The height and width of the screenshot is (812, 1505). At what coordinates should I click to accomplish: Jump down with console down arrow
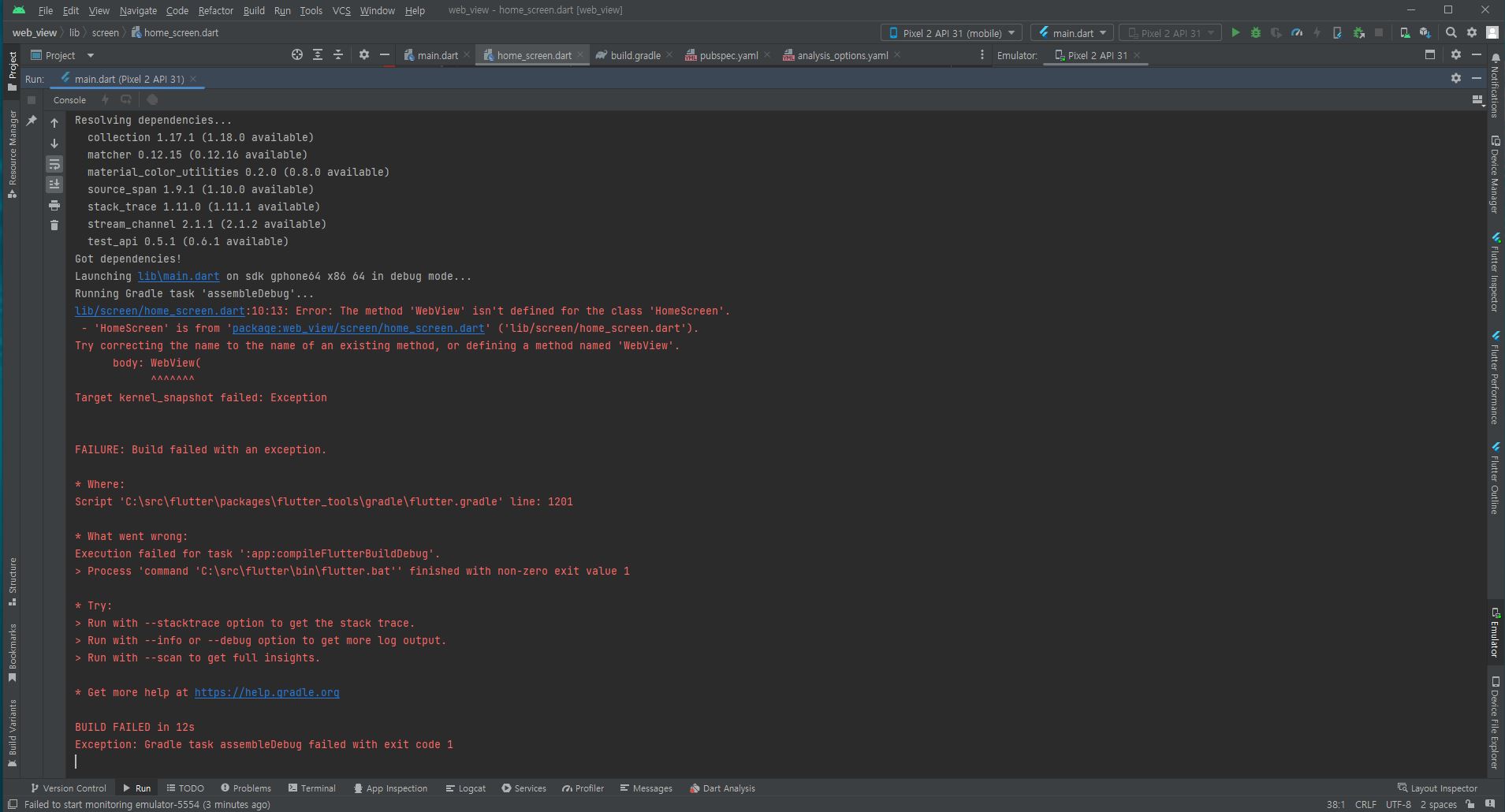click(54, 143)
